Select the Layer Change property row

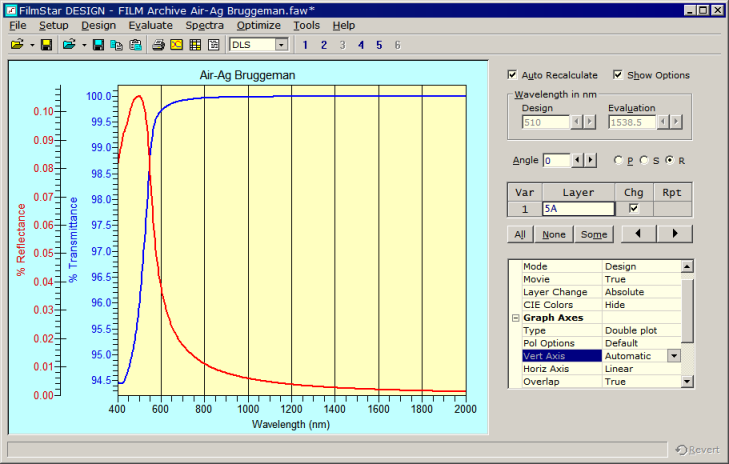click(x=602, y=292)
